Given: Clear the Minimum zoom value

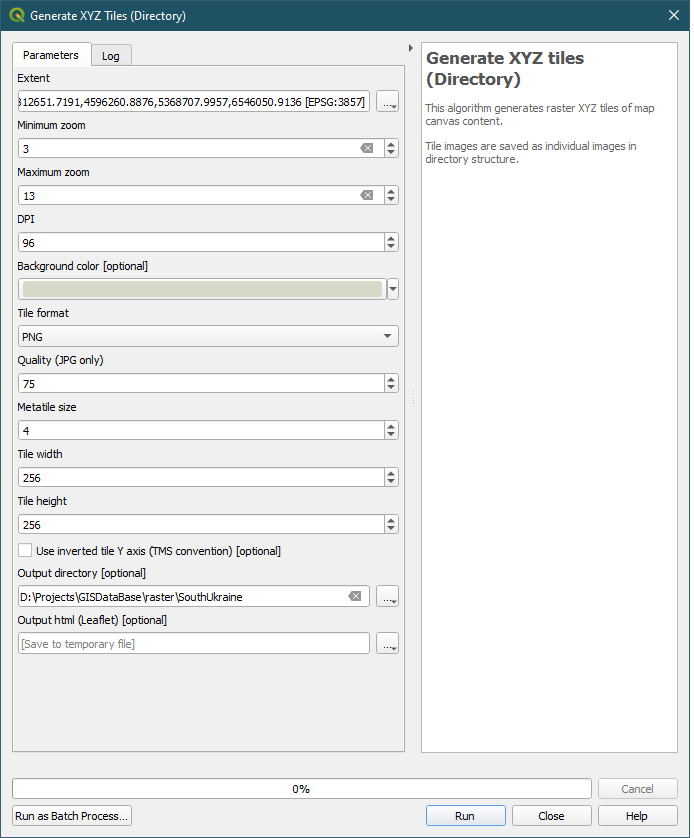Looking at the screenshot, I should pyautogui.click(x=367, y=148).
